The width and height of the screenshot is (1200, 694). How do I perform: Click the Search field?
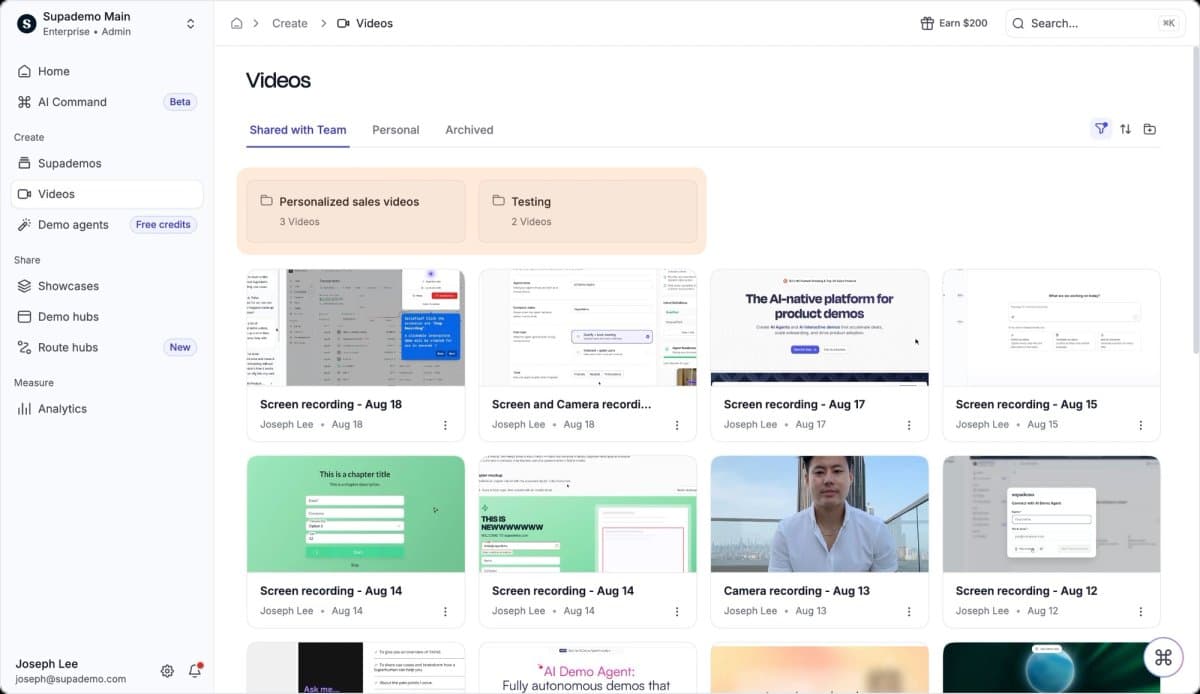tap(1093, 23)
